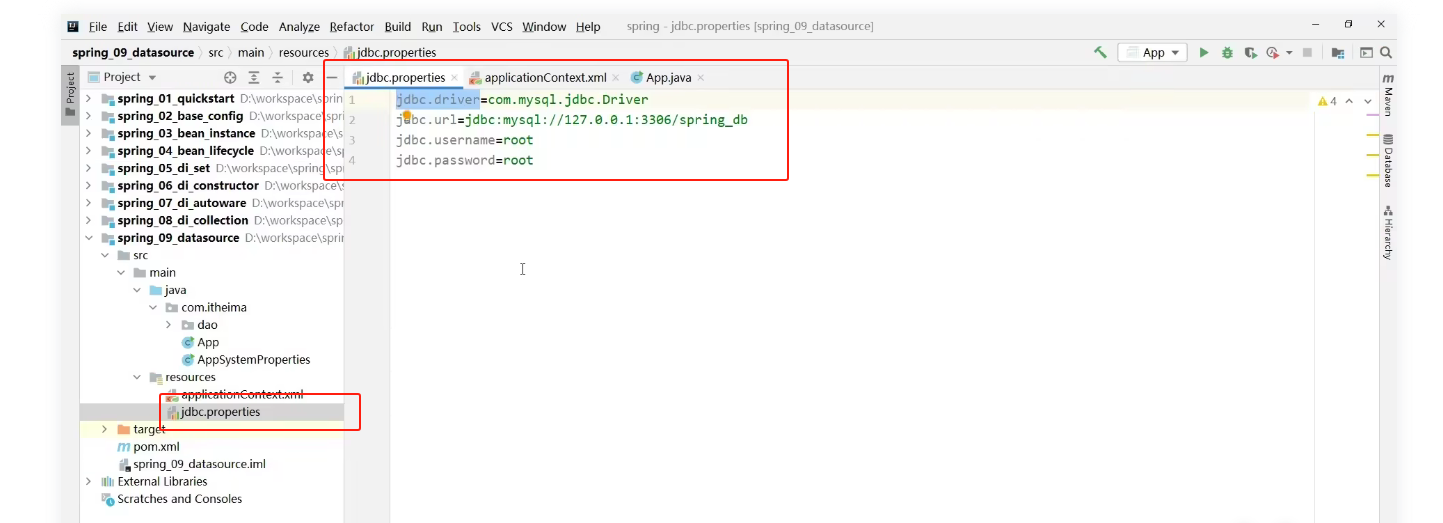The height and width of the screenshot is (523, 1443).
Task: Open the Build menu
Action: point(398,27)
